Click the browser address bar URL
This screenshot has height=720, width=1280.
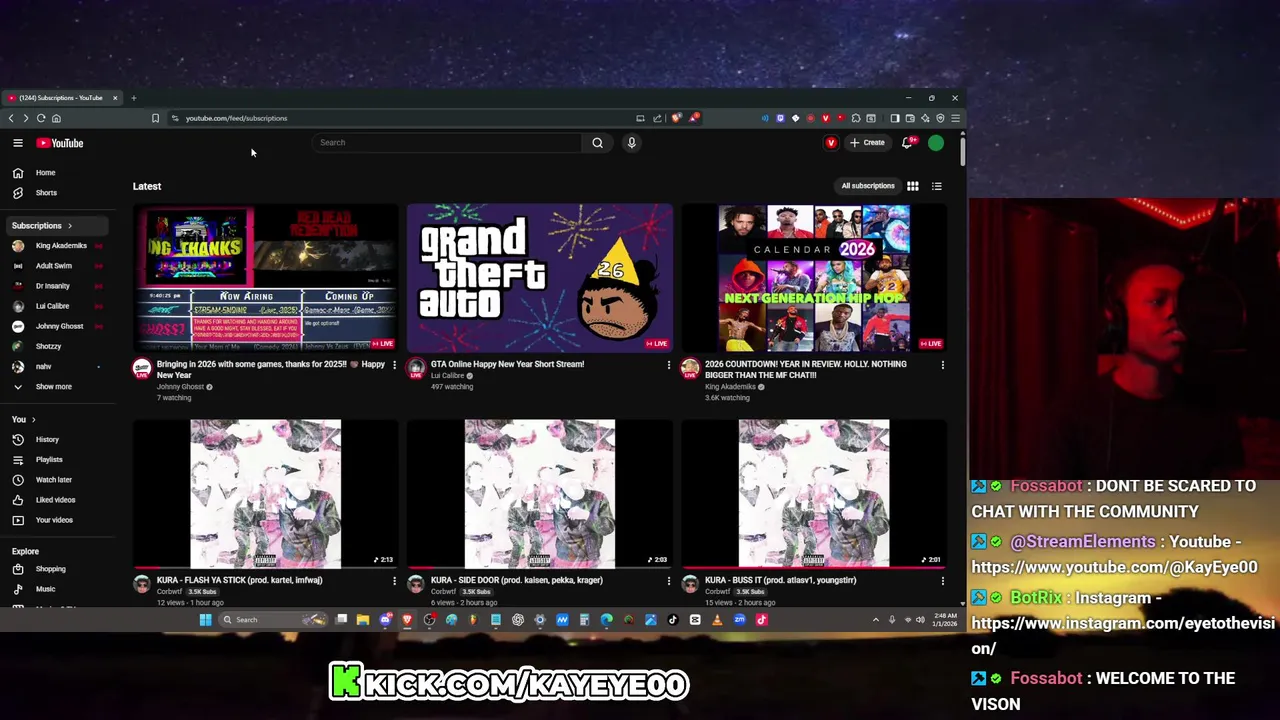236,118
